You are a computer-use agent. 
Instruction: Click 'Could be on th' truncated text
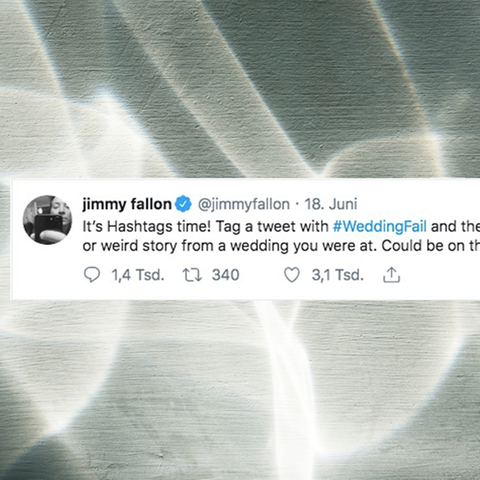[x=431, y=246]
